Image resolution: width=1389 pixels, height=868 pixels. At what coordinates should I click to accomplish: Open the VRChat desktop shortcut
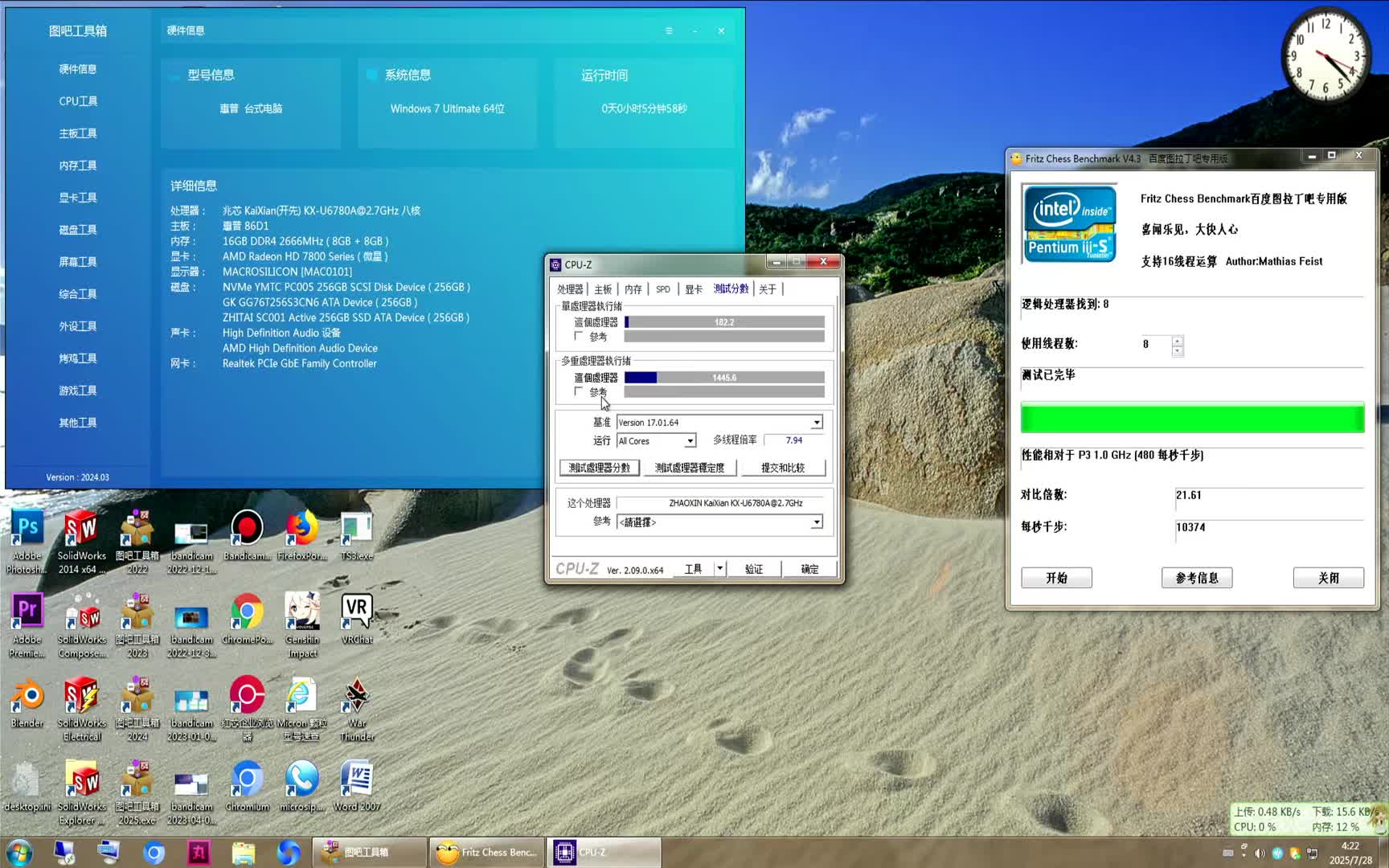356,614
